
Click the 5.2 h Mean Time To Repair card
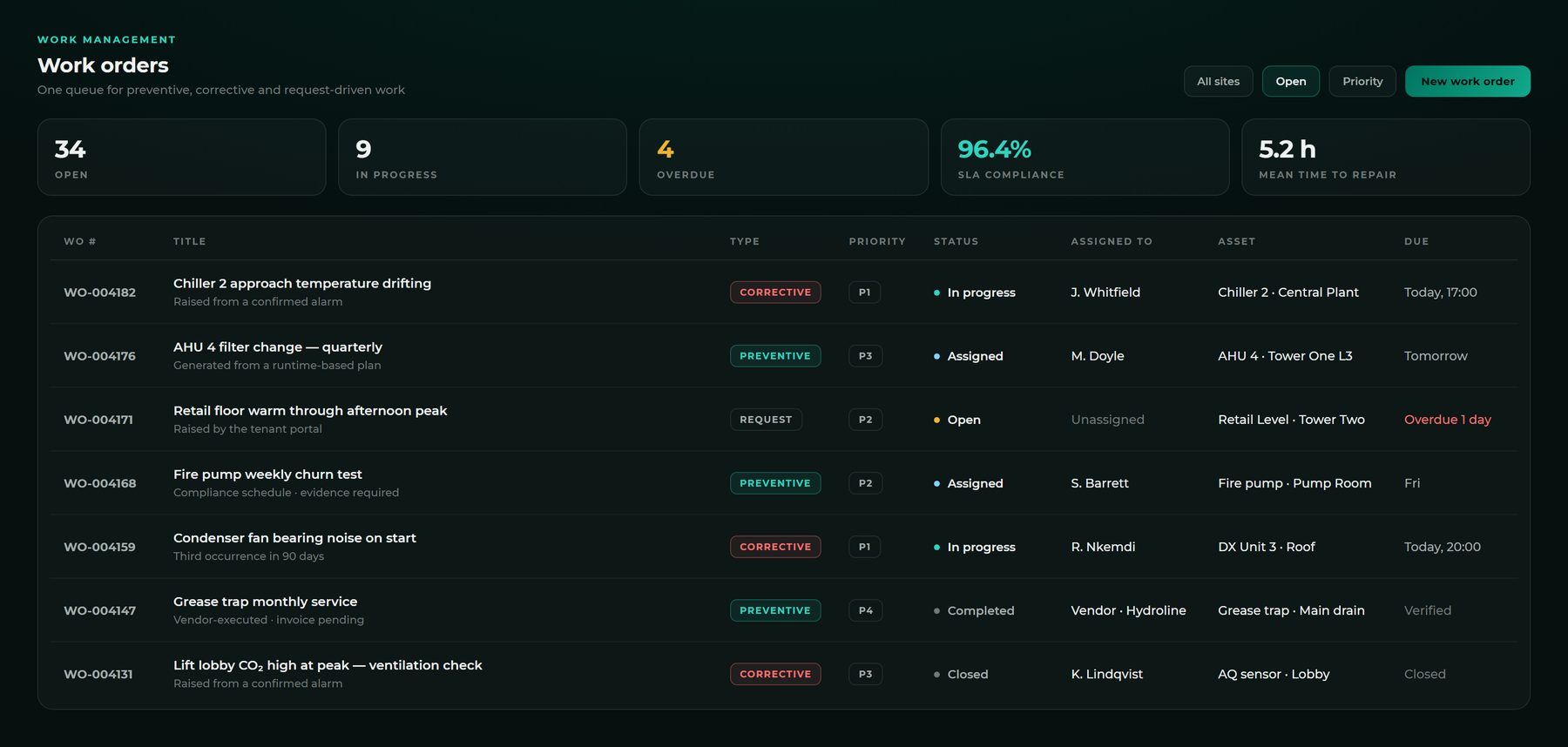[x=1386, y=157]
